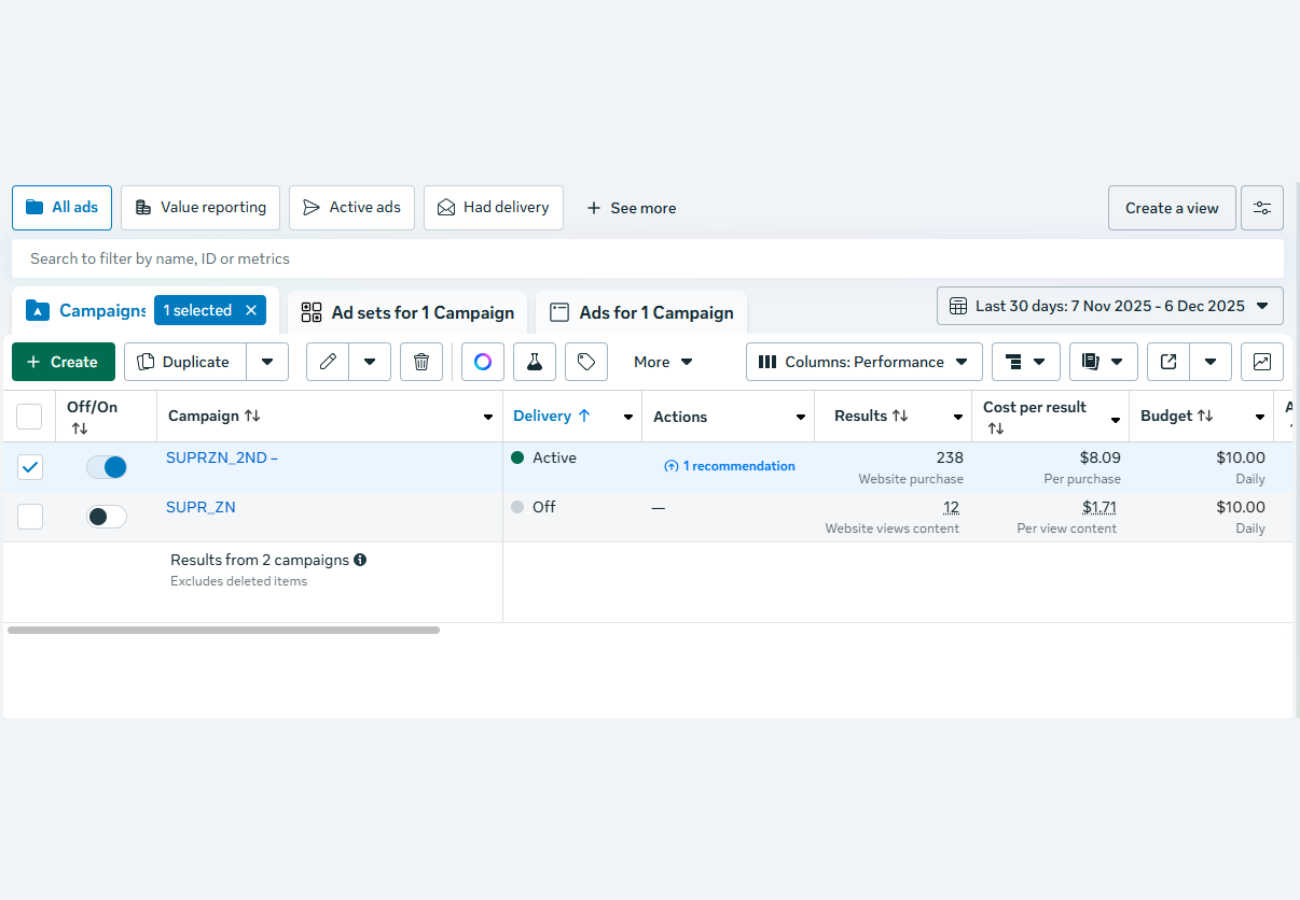Viewport: 1300px width, 900px height.
Task: Open filter settings sliders icon
Action: (1262, 208)
